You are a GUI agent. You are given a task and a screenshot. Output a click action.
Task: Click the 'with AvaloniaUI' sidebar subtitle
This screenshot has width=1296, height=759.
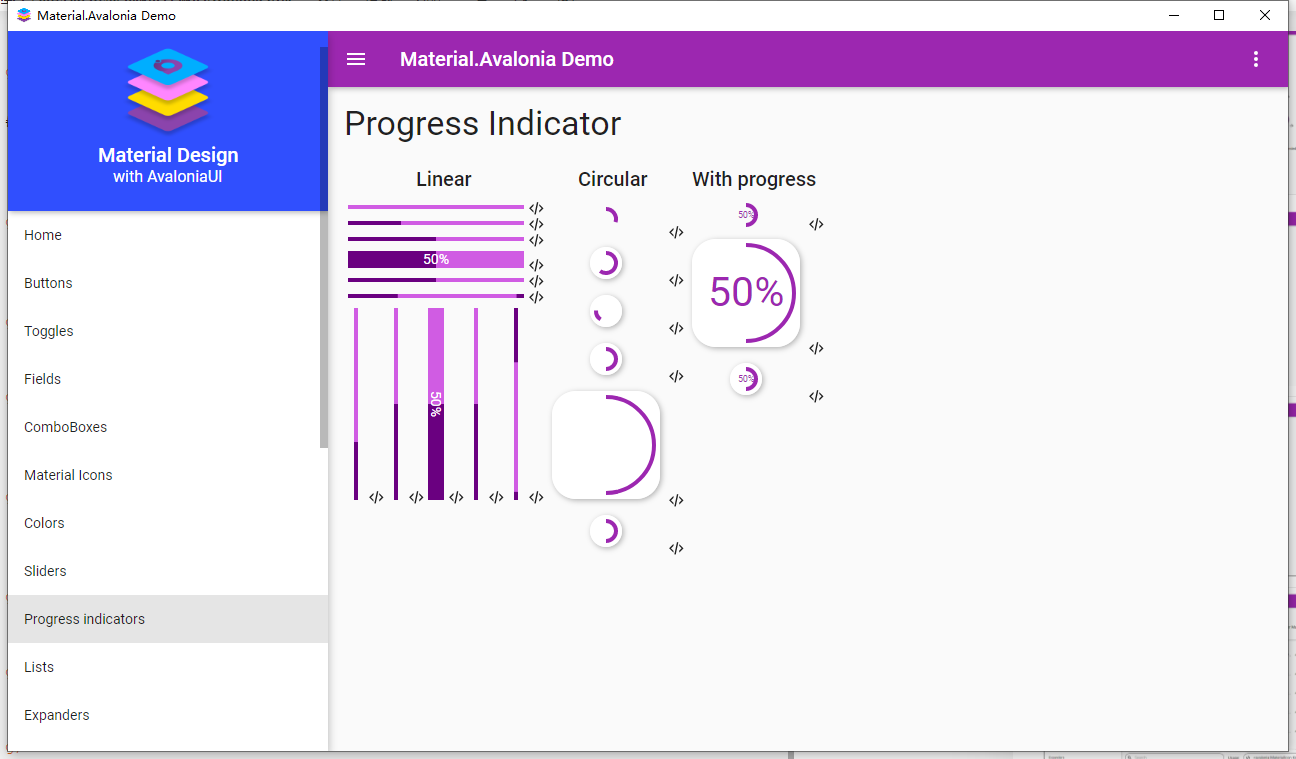[168, 177]
